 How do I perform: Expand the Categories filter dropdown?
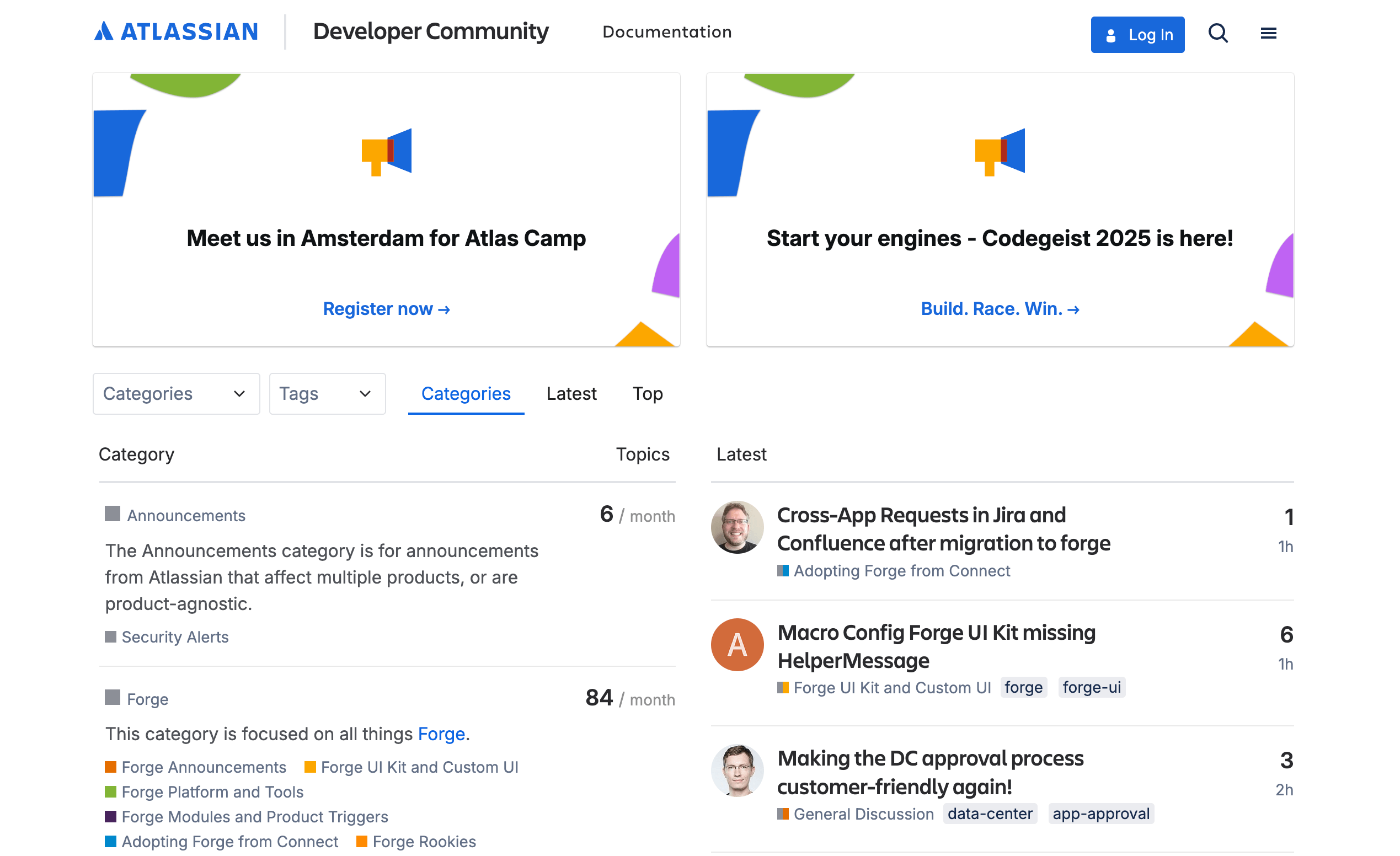(175, 394)
